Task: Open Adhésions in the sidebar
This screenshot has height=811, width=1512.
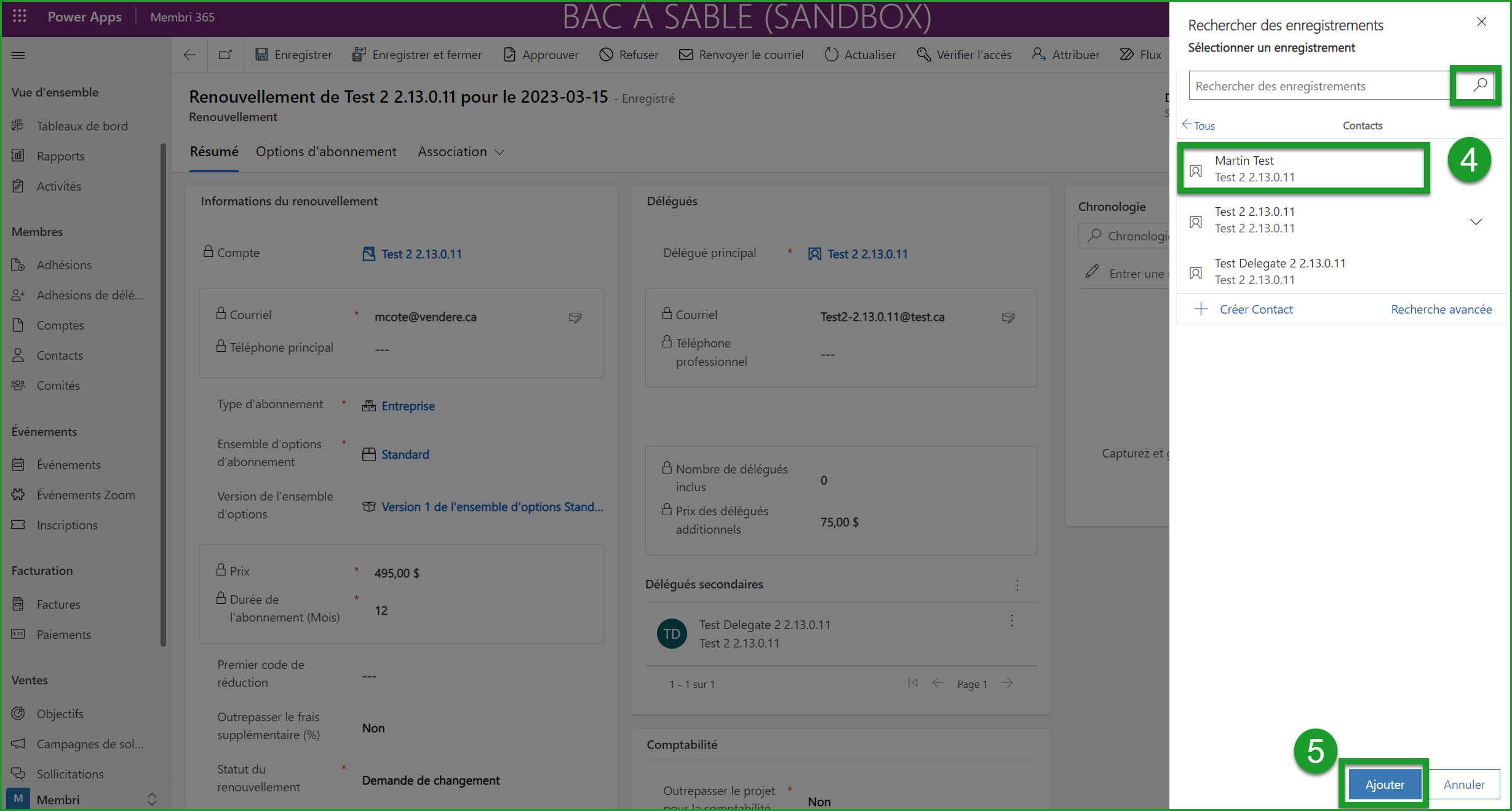Action: coord(64,265)
